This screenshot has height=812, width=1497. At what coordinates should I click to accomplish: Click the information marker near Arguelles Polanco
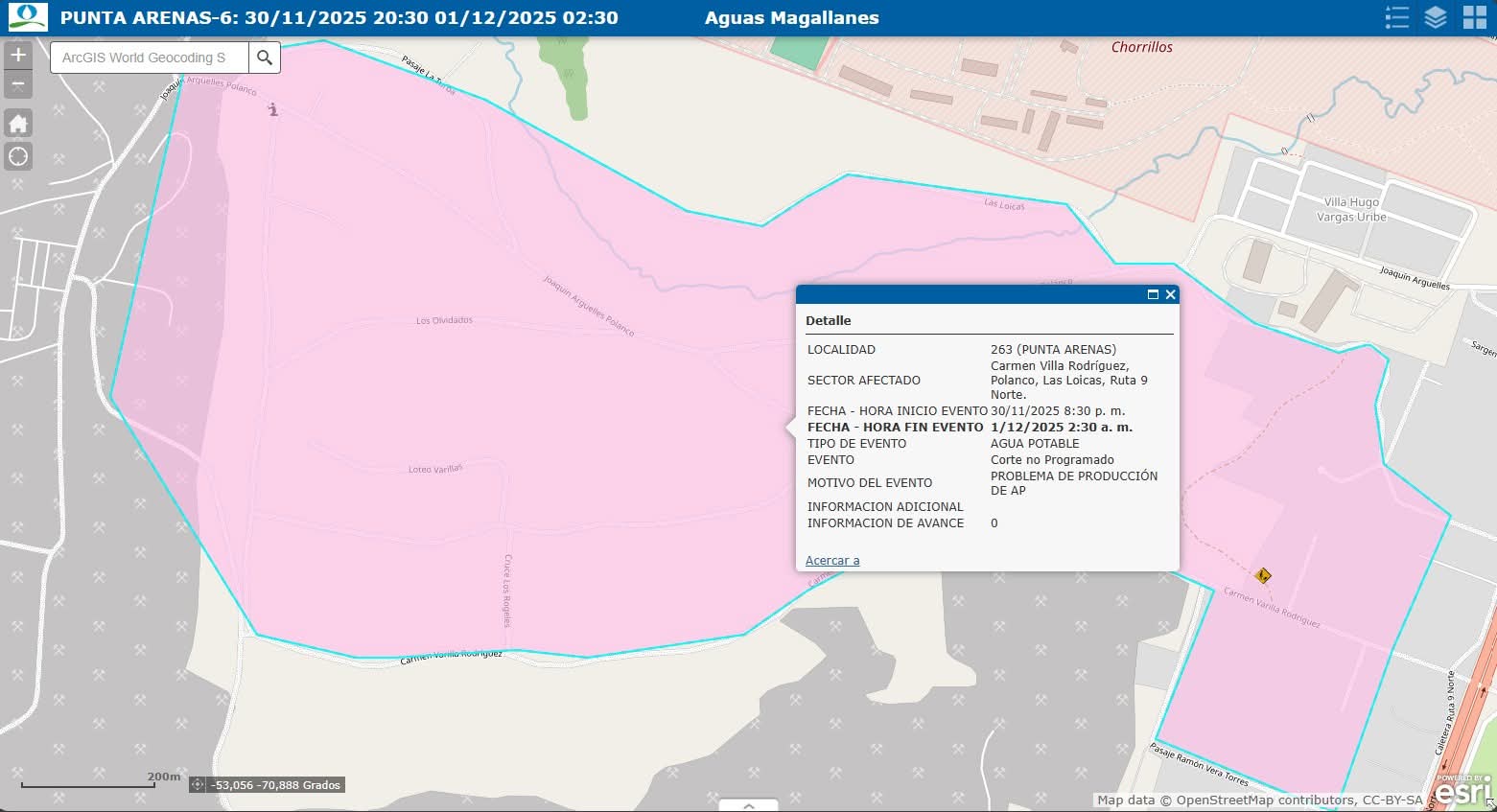pyautogui.click(x=273, y=110)
